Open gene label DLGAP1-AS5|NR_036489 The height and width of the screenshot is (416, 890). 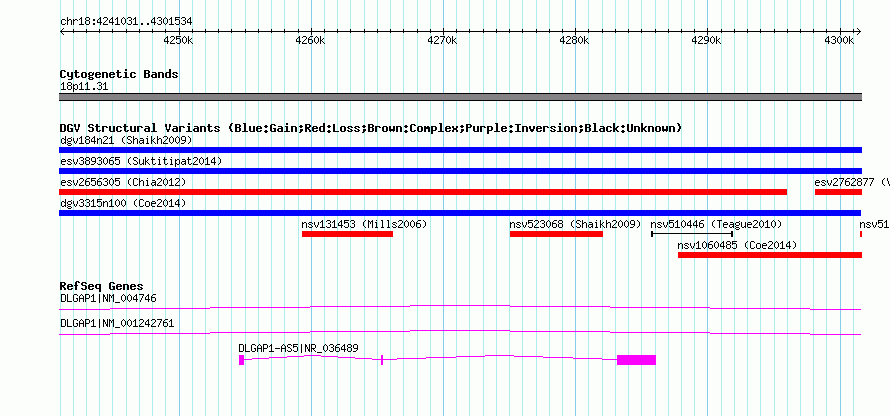tap(299, 348)
